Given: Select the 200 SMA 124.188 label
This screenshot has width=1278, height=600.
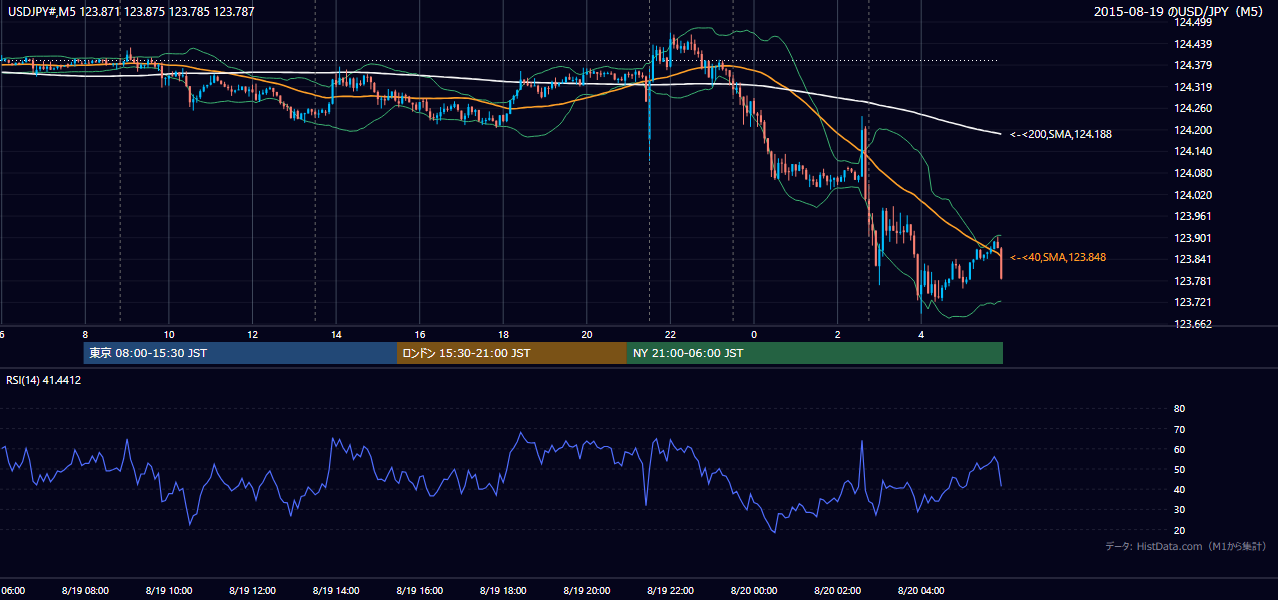Looking at the screenshot, I should tap(1061, 134).
